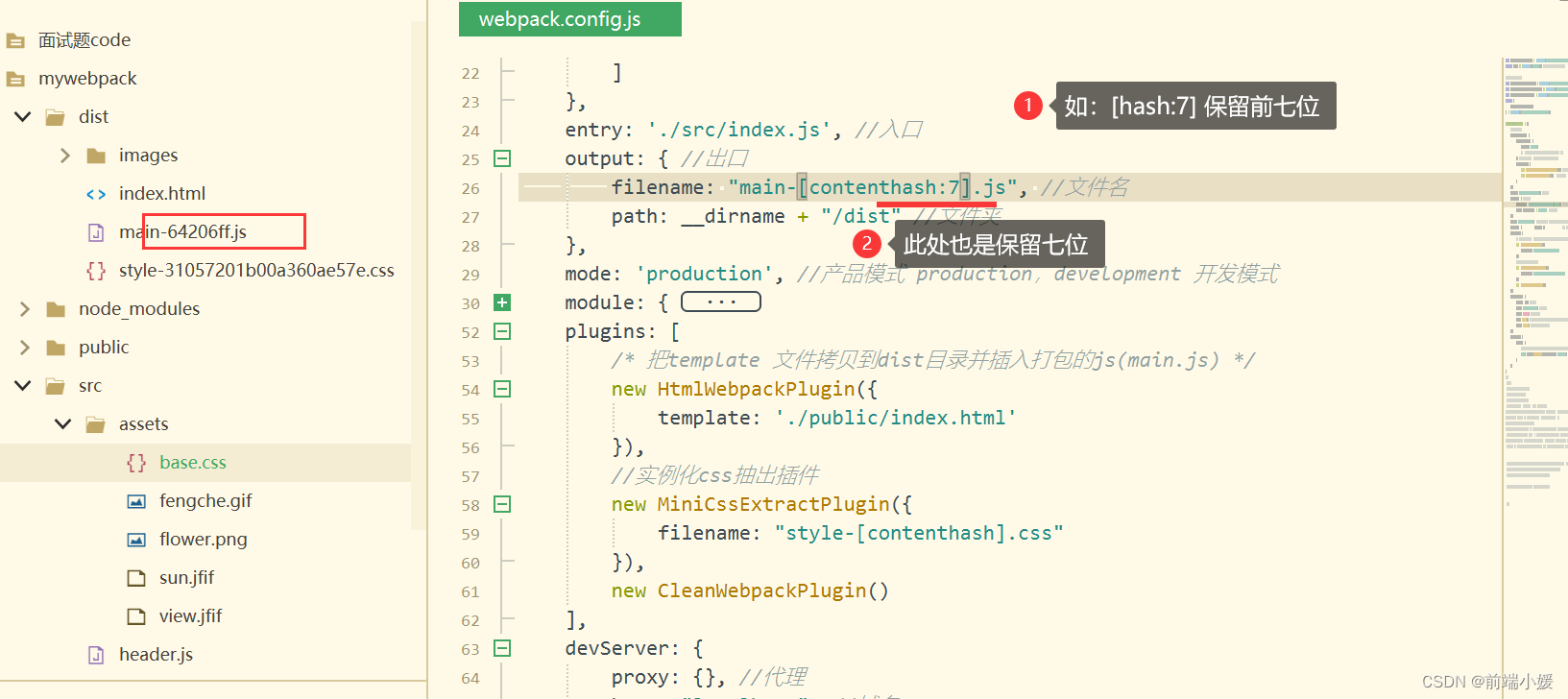Screen dimensions: 1568x699
Task: Expand the images folder chevron
Action: pyautogui.click(x=64, y=155)
